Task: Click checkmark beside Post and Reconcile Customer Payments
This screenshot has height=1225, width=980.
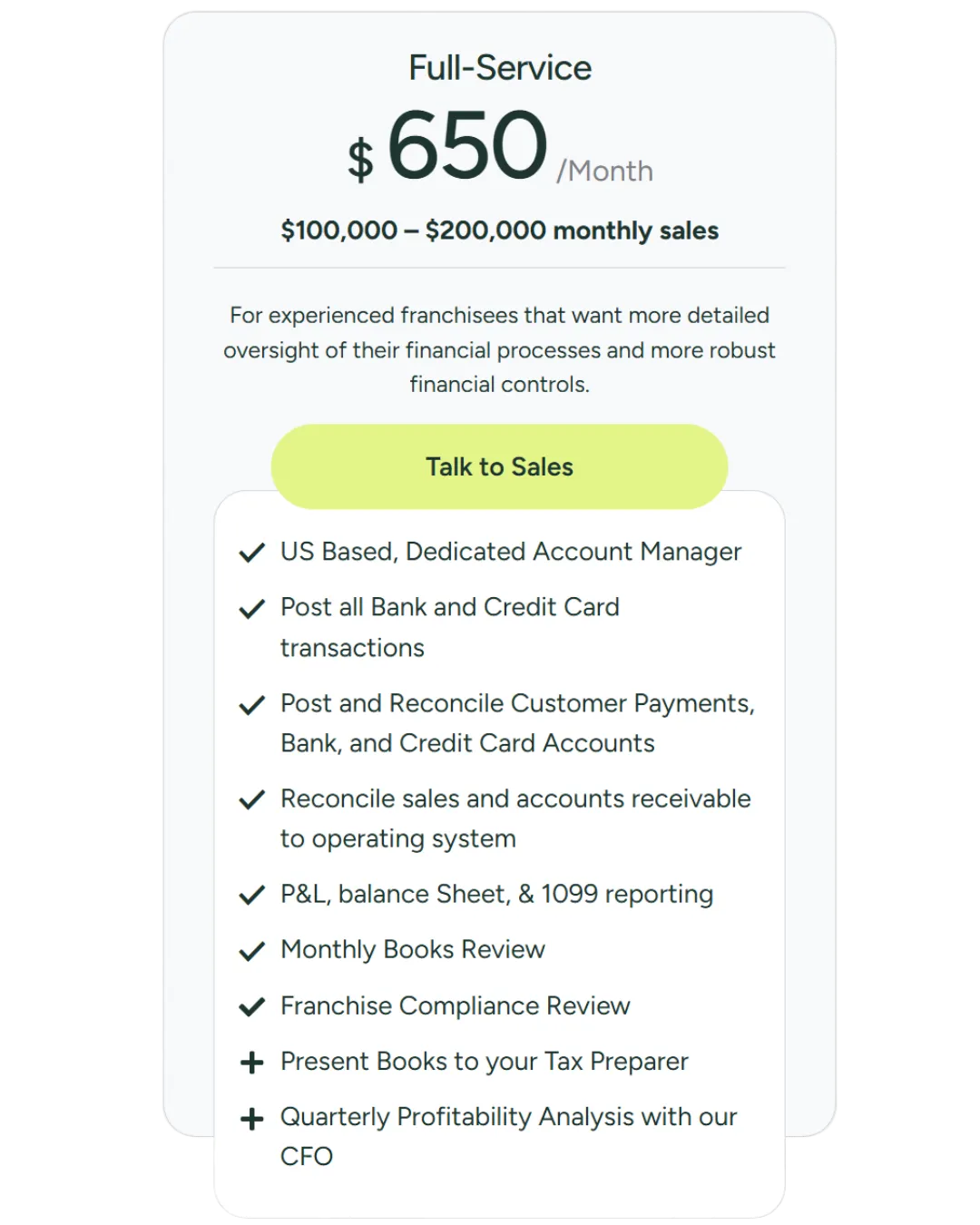Action: tap(251, 704)
